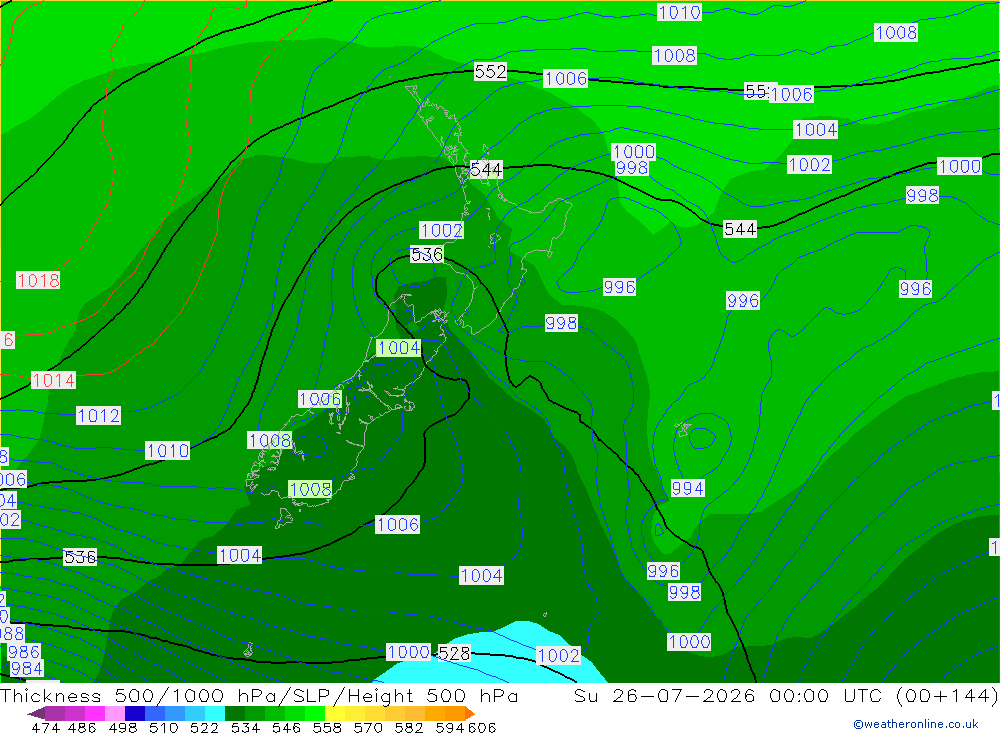Click the red 1014 isobar label
The width and height of the screenshot is (1000, 733).
(x=54, y=380)
